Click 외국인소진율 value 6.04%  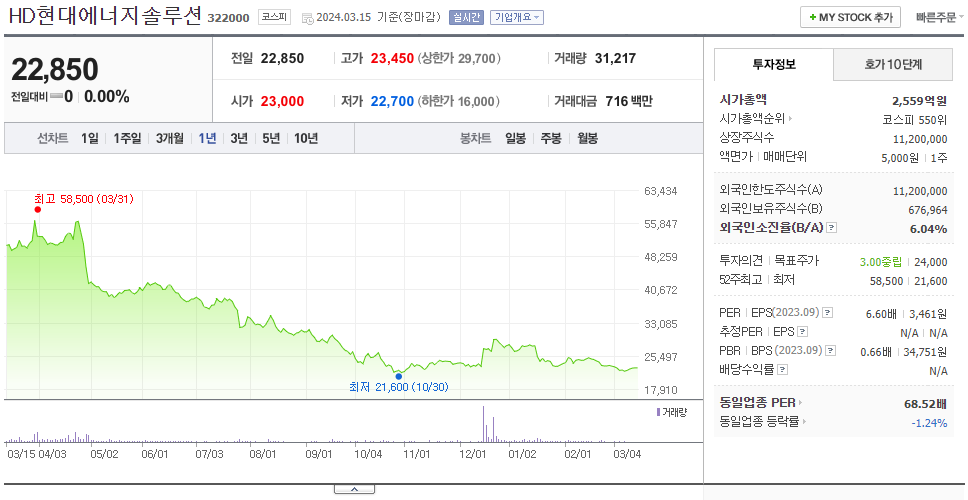coord(928,229)
